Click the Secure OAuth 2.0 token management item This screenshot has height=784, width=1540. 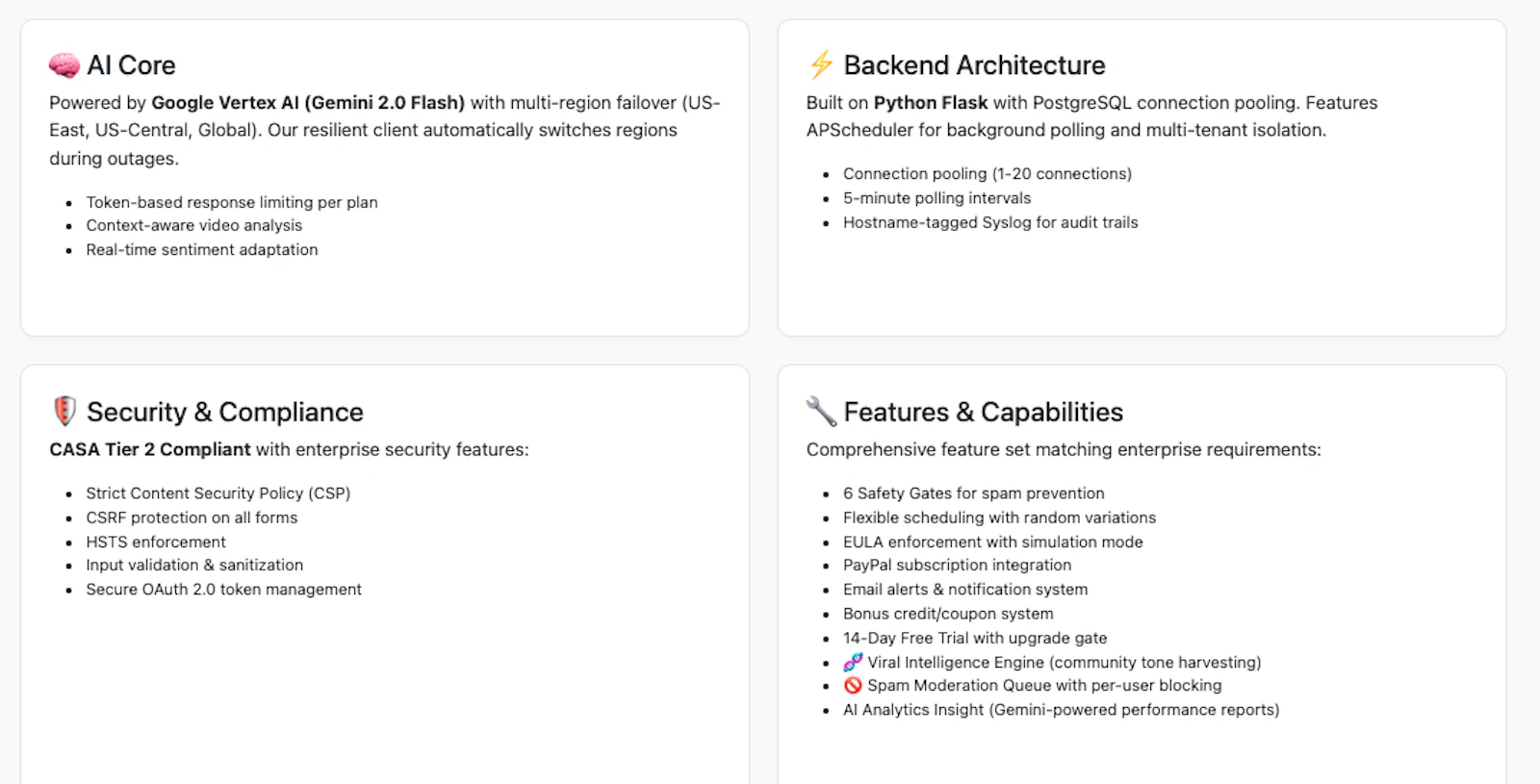coord(223,589)
